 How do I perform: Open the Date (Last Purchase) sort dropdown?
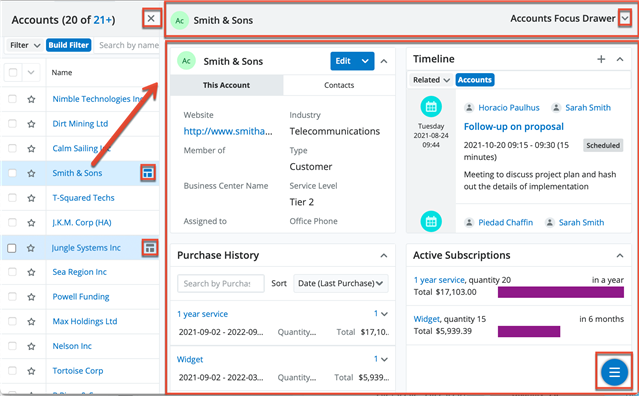341,283
